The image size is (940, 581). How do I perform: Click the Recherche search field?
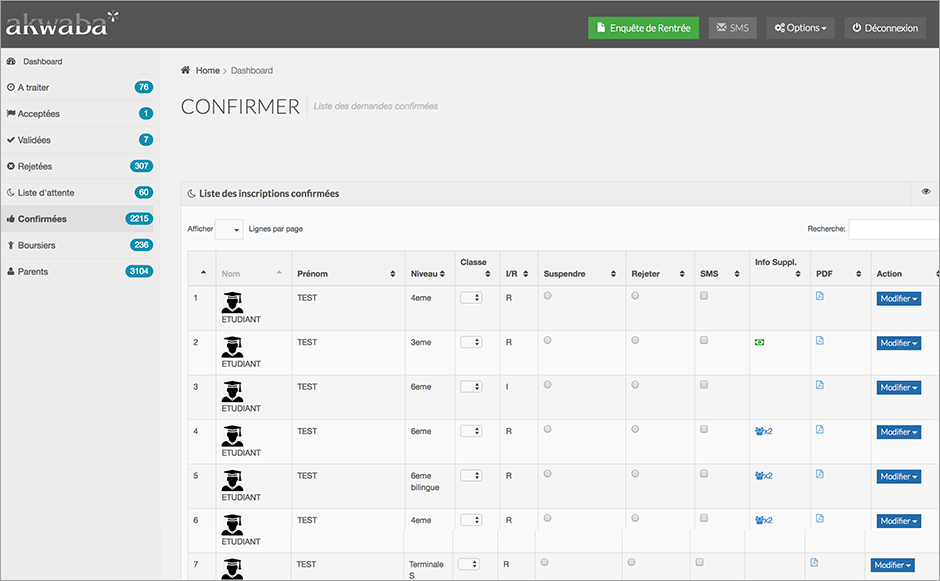pyautogui.click(x=893, y=229)
